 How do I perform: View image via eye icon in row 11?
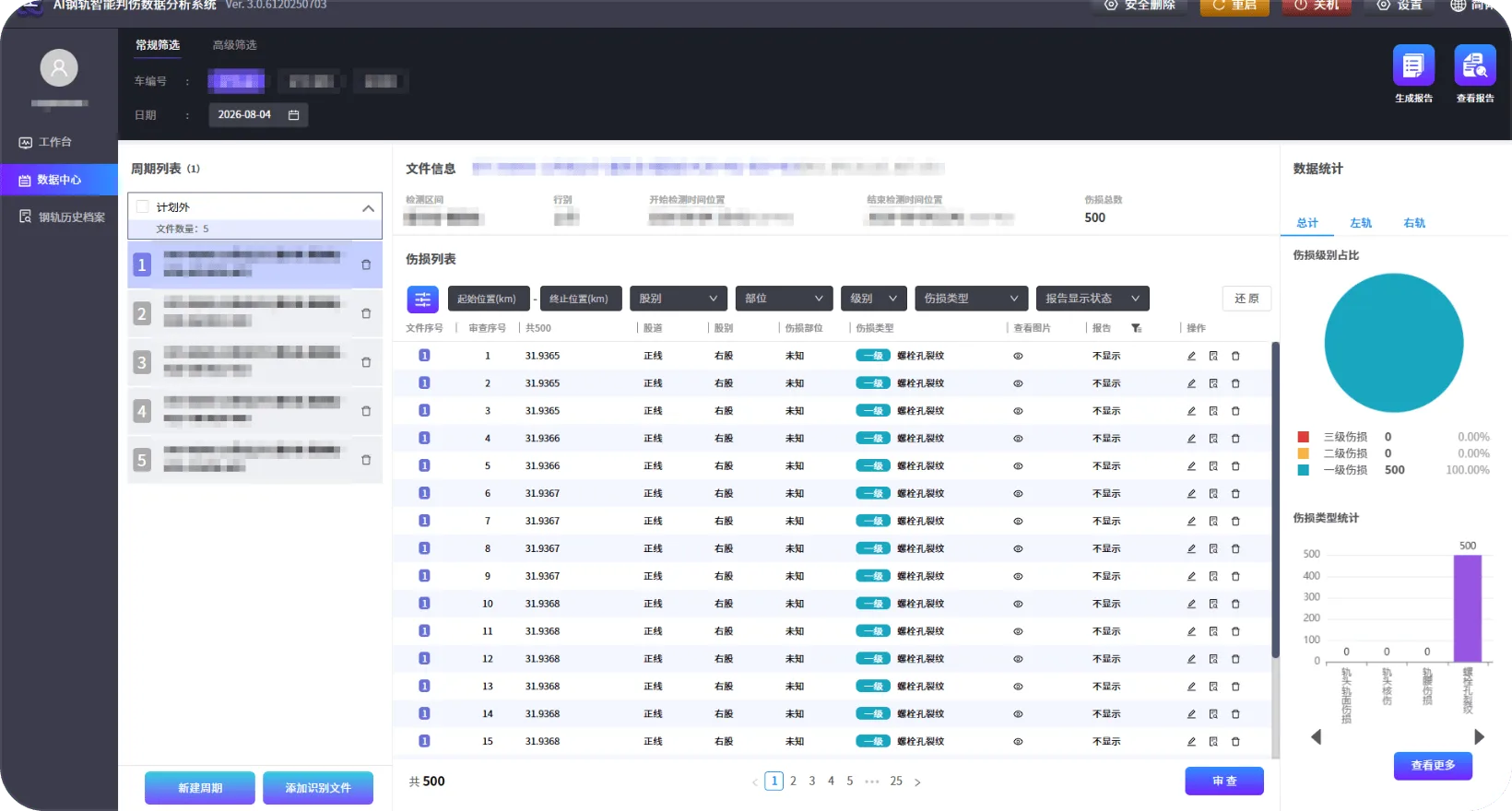[x=1018, y=631]
